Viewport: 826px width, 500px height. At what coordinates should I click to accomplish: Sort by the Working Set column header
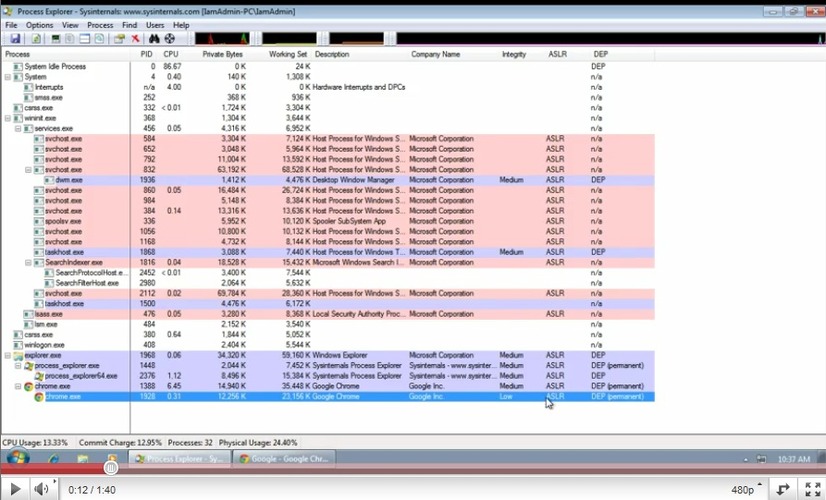click(x=288, y=54)
